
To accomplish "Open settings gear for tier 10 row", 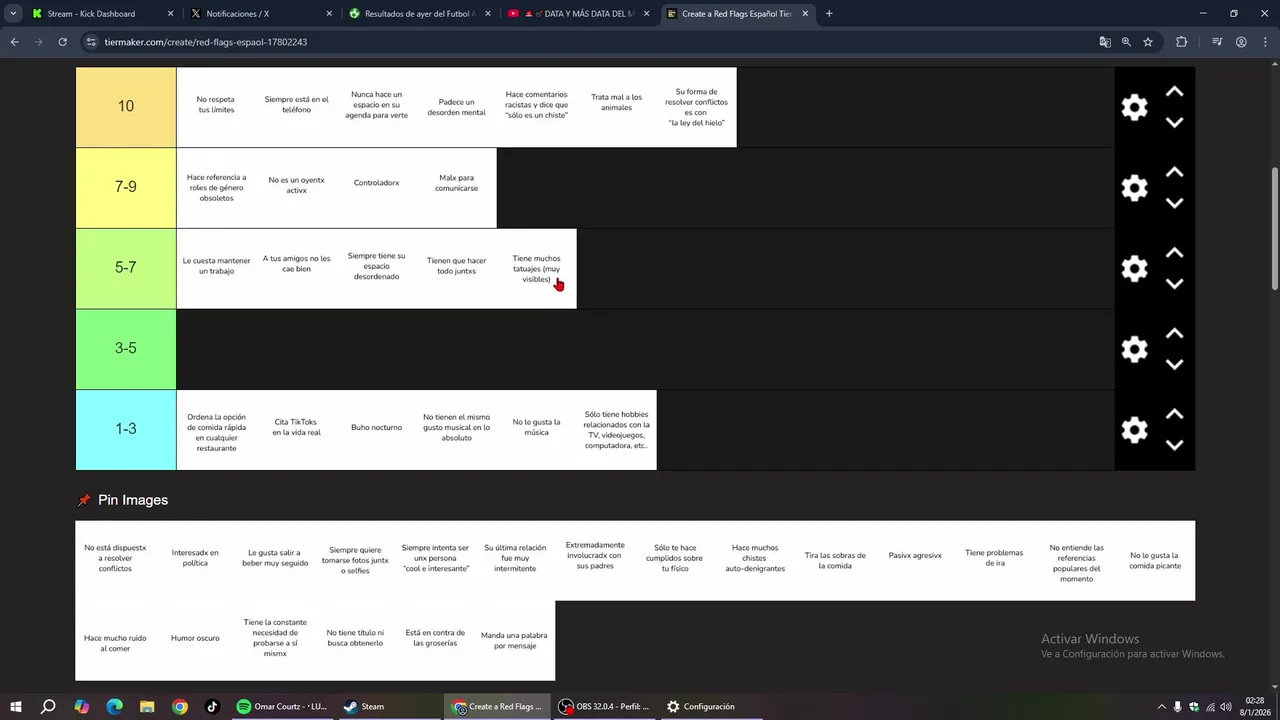I will (x=1134, y=107).
